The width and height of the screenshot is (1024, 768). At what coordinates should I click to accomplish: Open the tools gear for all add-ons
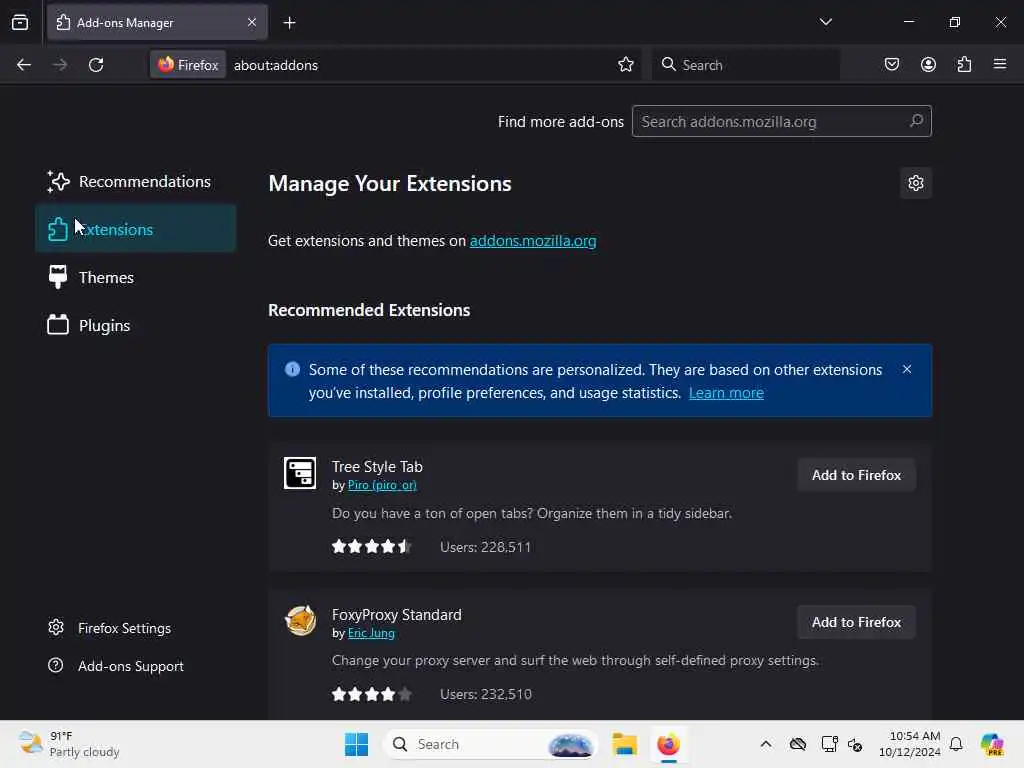[916, 184]
